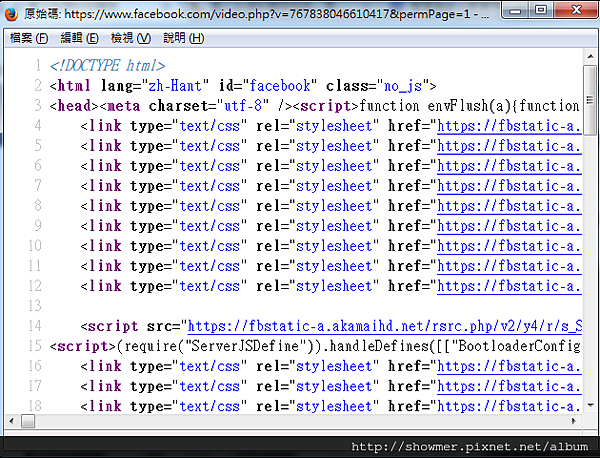Click the "facebook" id value on line 2
The image size is (600, 458).
tap(280, 86)
